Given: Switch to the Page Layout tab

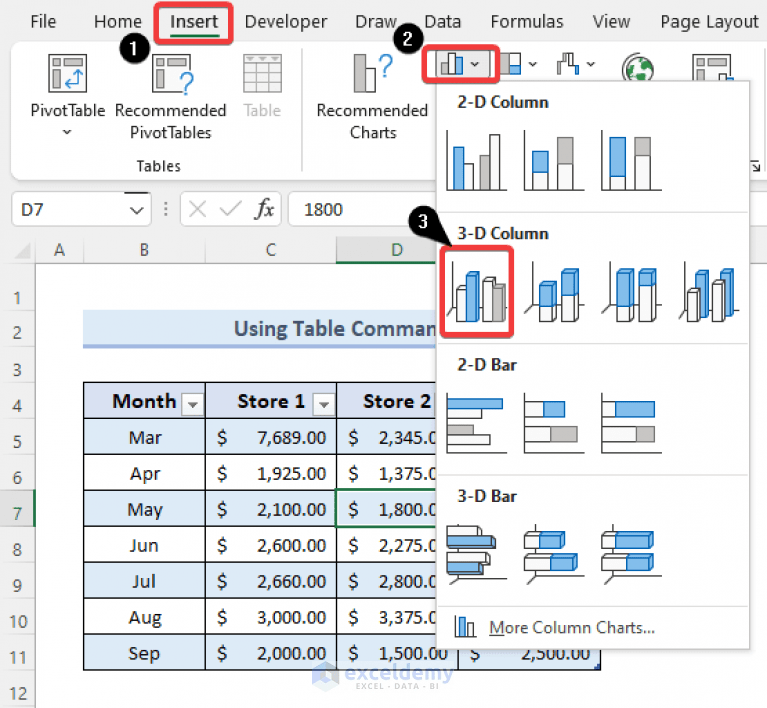Looking at the screenshot, I should point(709,22).
